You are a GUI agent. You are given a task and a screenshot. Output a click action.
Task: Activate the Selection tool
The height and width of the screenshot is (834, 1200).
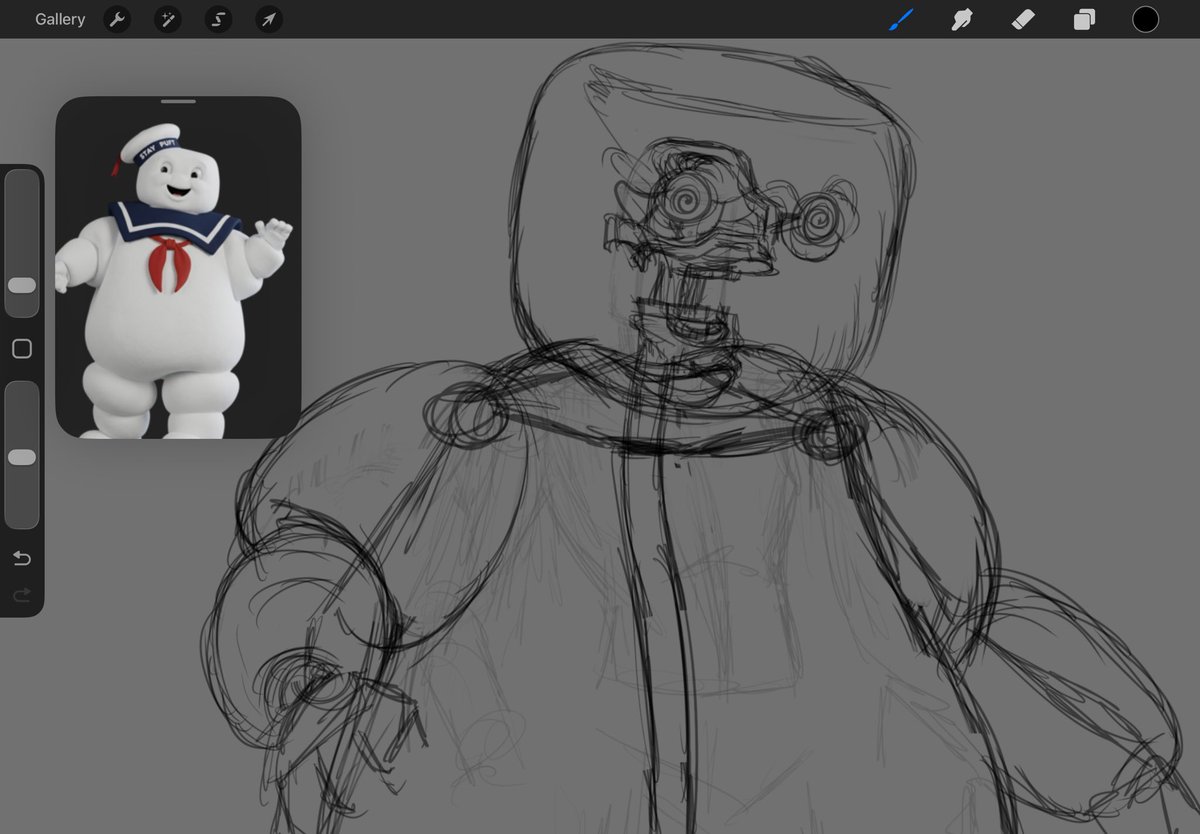pyautogui.click(x=218, y=19)
